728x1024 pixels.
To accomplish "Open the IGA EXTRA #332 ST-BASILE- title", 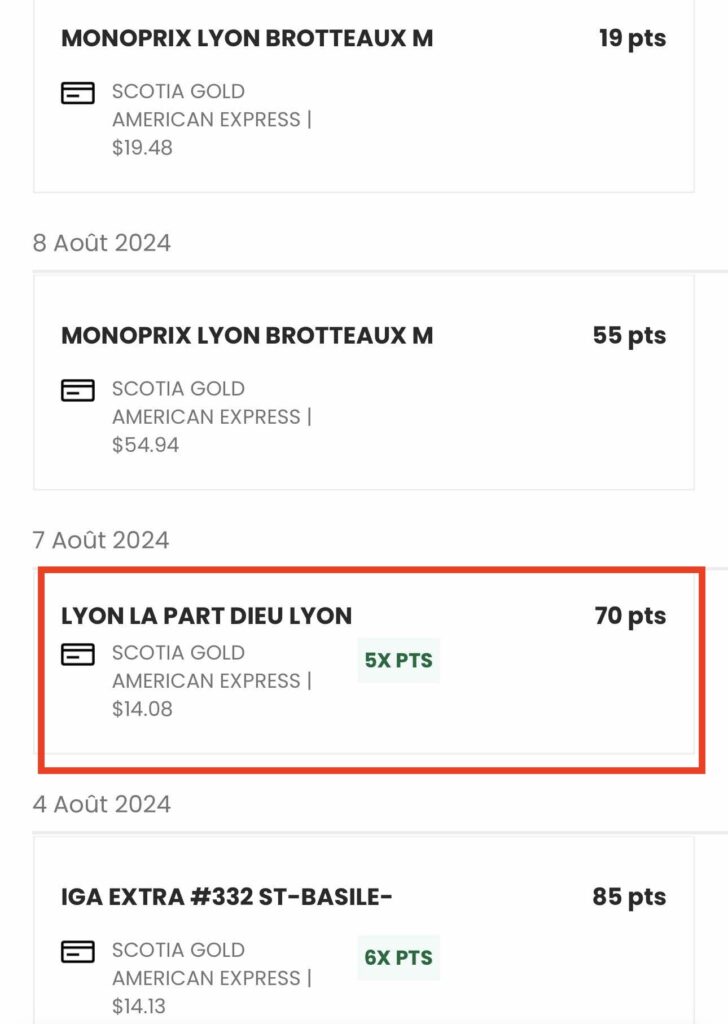I will (226, 896).
